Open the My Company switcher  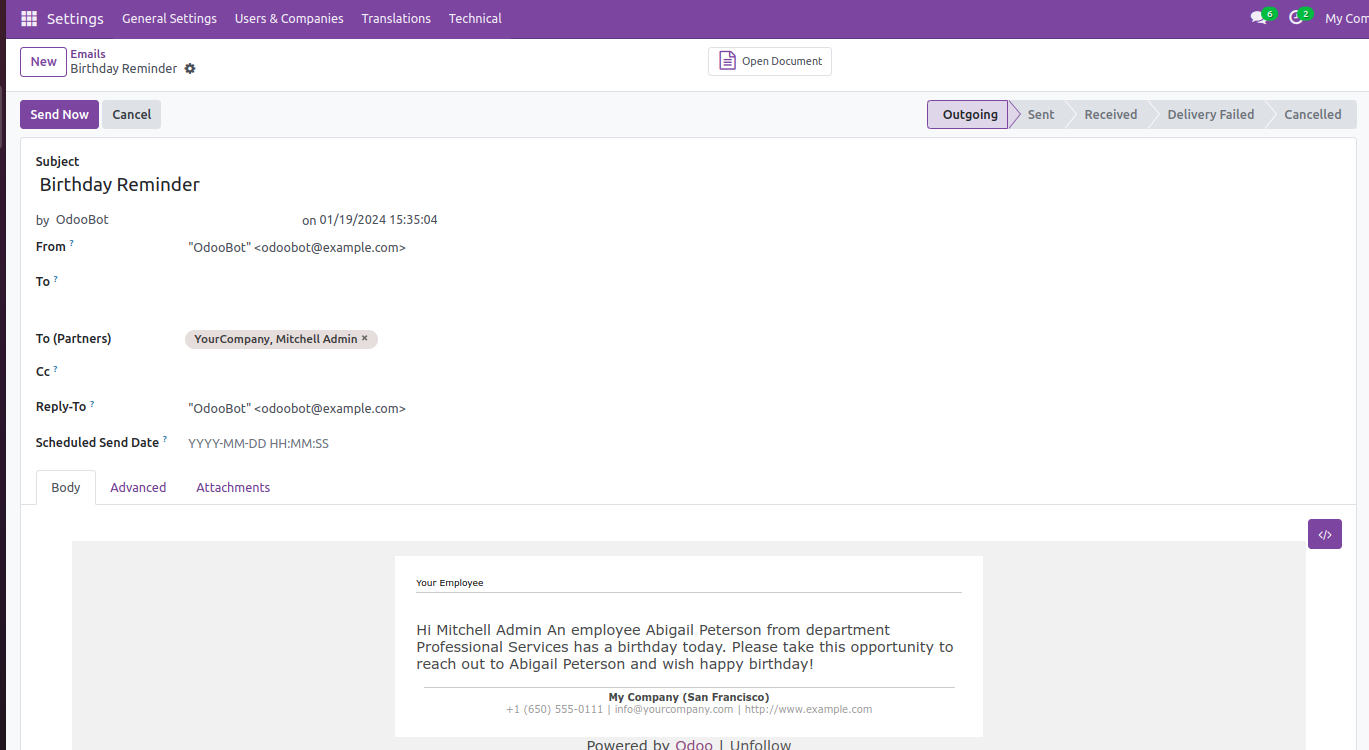pyautogui.click(x=1346, y=19)
